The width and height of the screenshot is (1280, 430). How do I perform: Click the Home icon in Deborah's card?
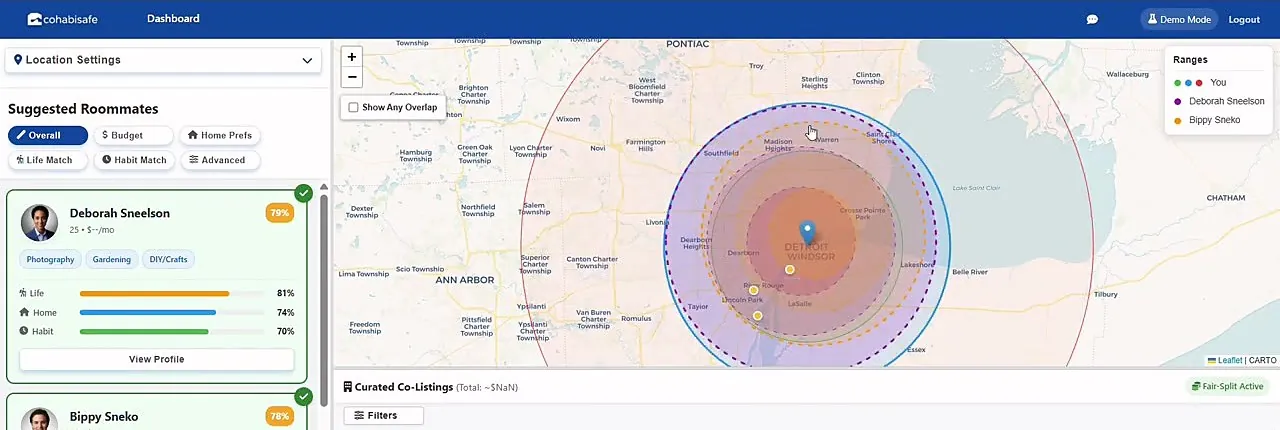pos(24,312)
